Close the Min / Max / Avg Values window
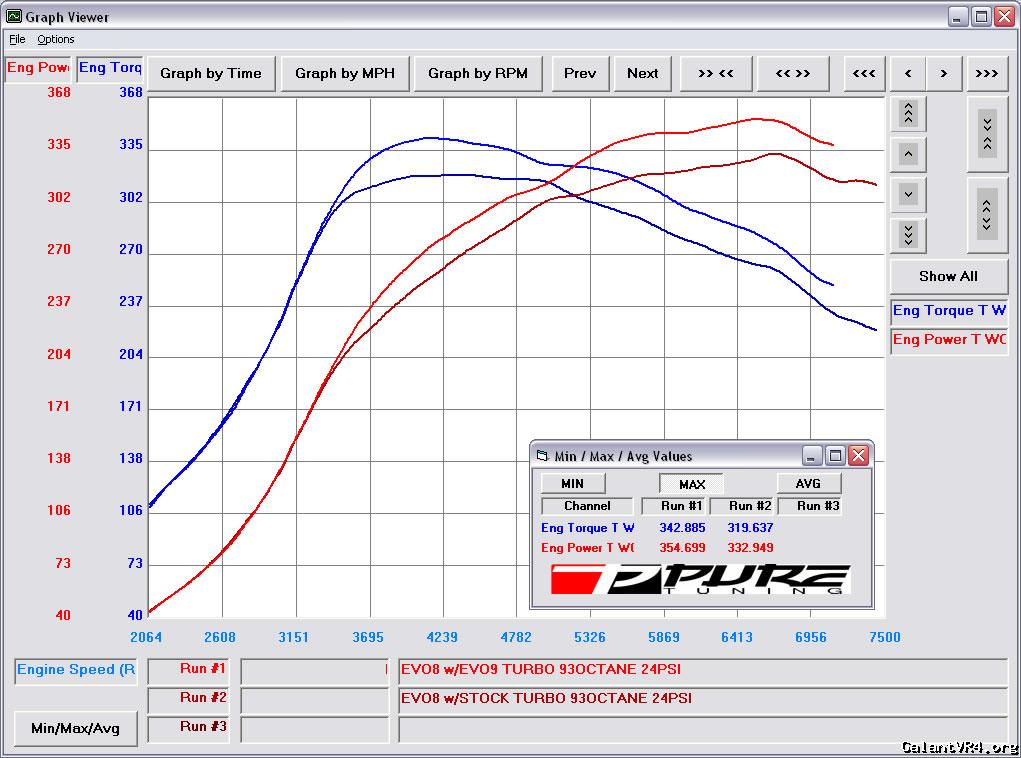 point(858,456)
